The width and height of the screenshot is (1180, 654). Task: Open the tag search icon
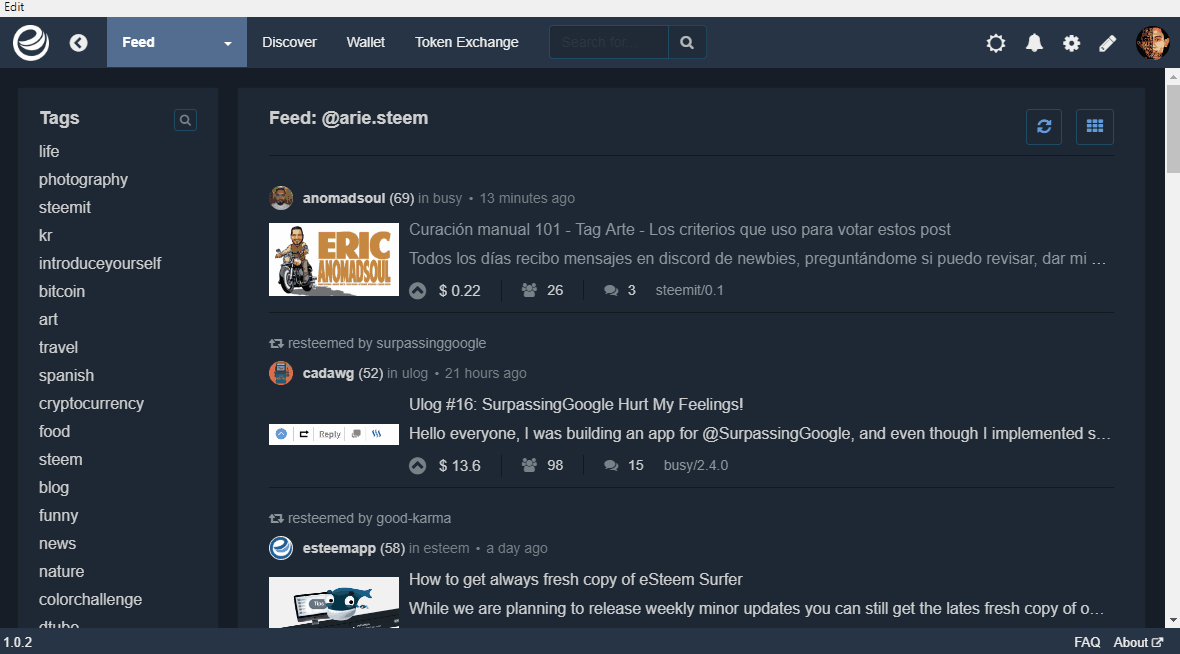pos(185,120)
